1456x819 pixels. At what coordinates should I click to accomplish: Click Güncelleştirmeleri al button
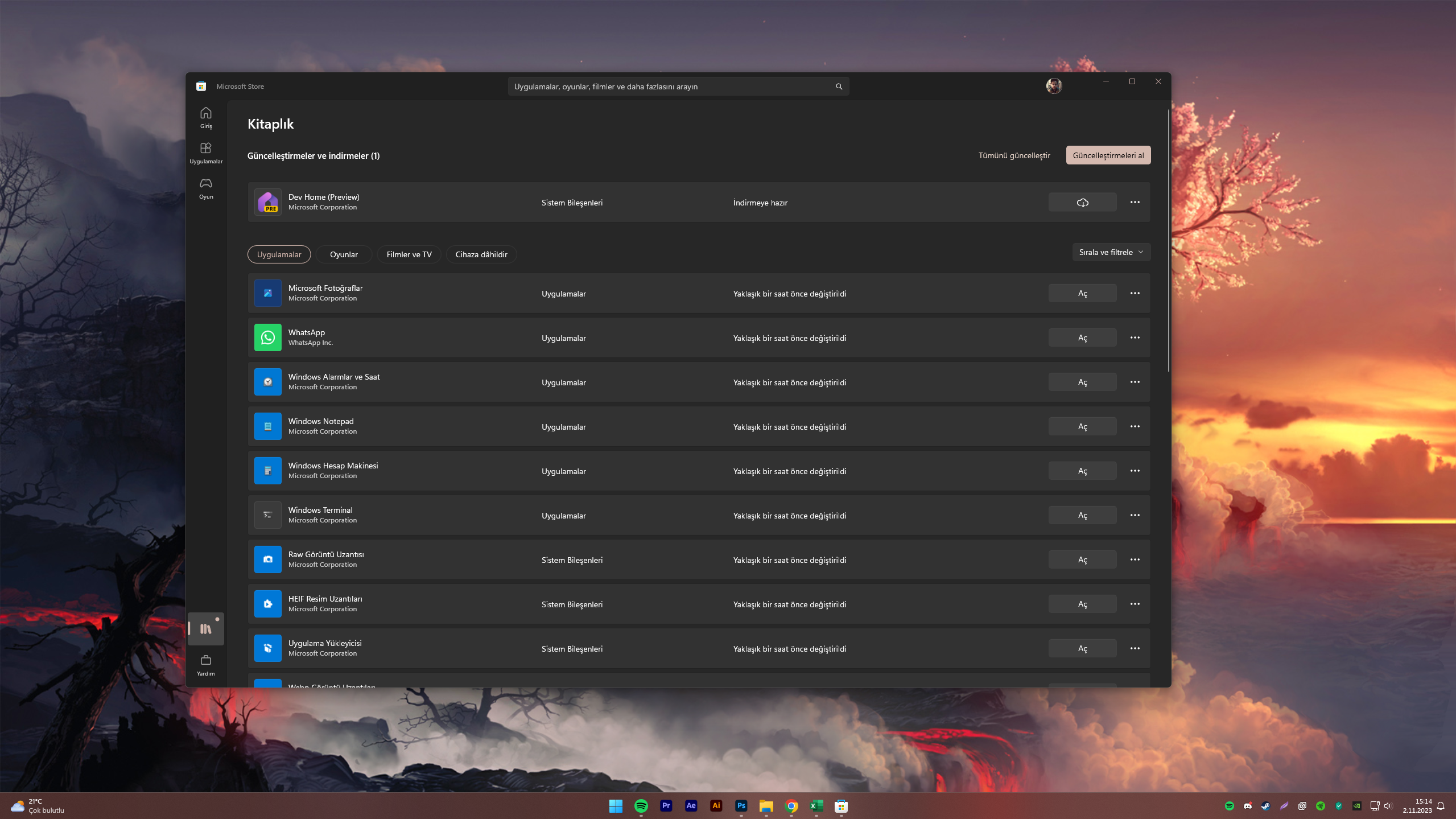pyautogui.click(x=1107, y=155)
